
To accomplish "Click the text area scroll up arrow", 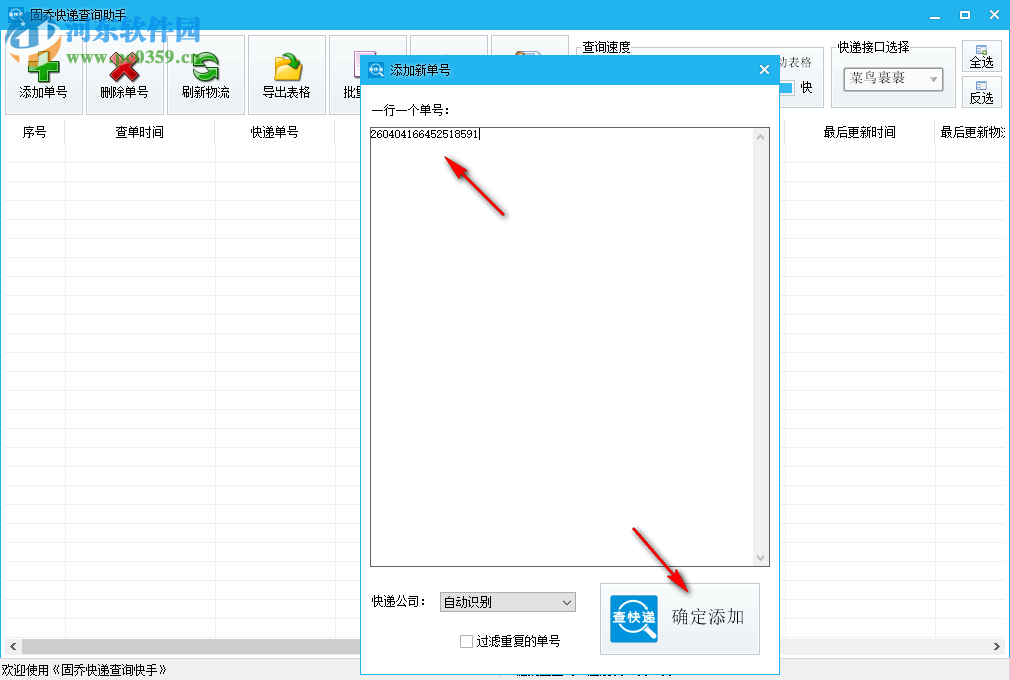I will (761, 137).
